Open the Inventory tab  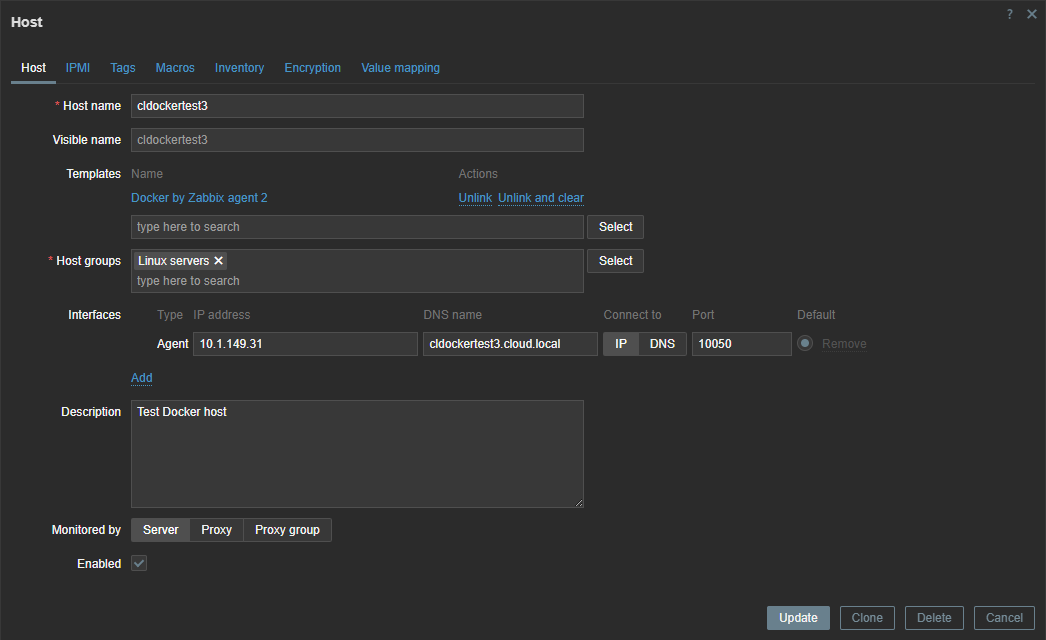point(239,67)
